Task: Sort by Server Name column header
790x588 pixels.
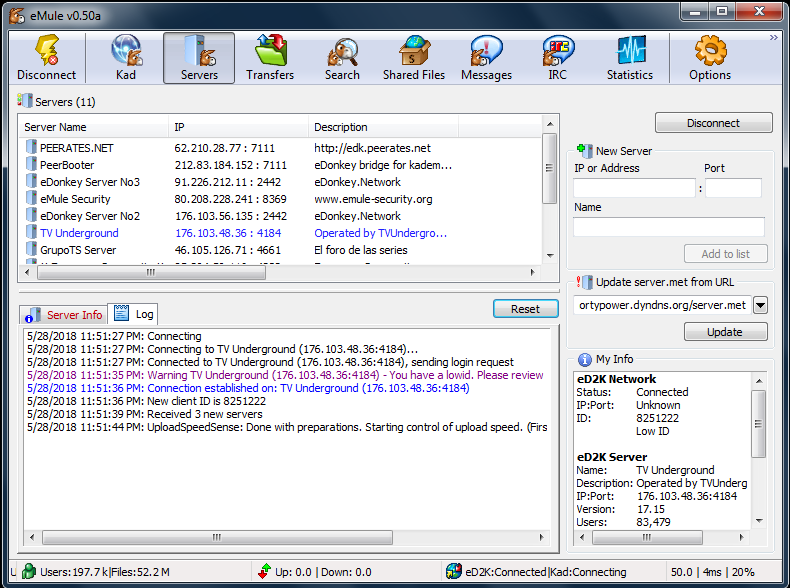Action: pos(93,127)
